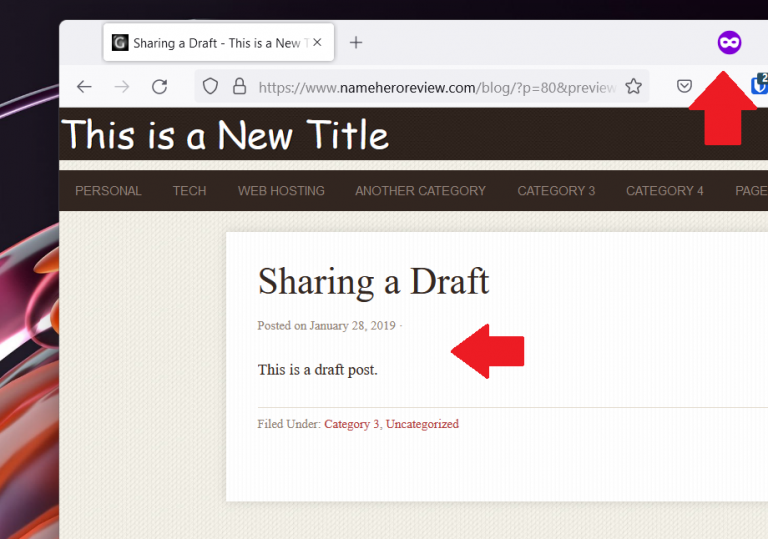
Task: Open the TECH category menu
Action: [190, 191]
